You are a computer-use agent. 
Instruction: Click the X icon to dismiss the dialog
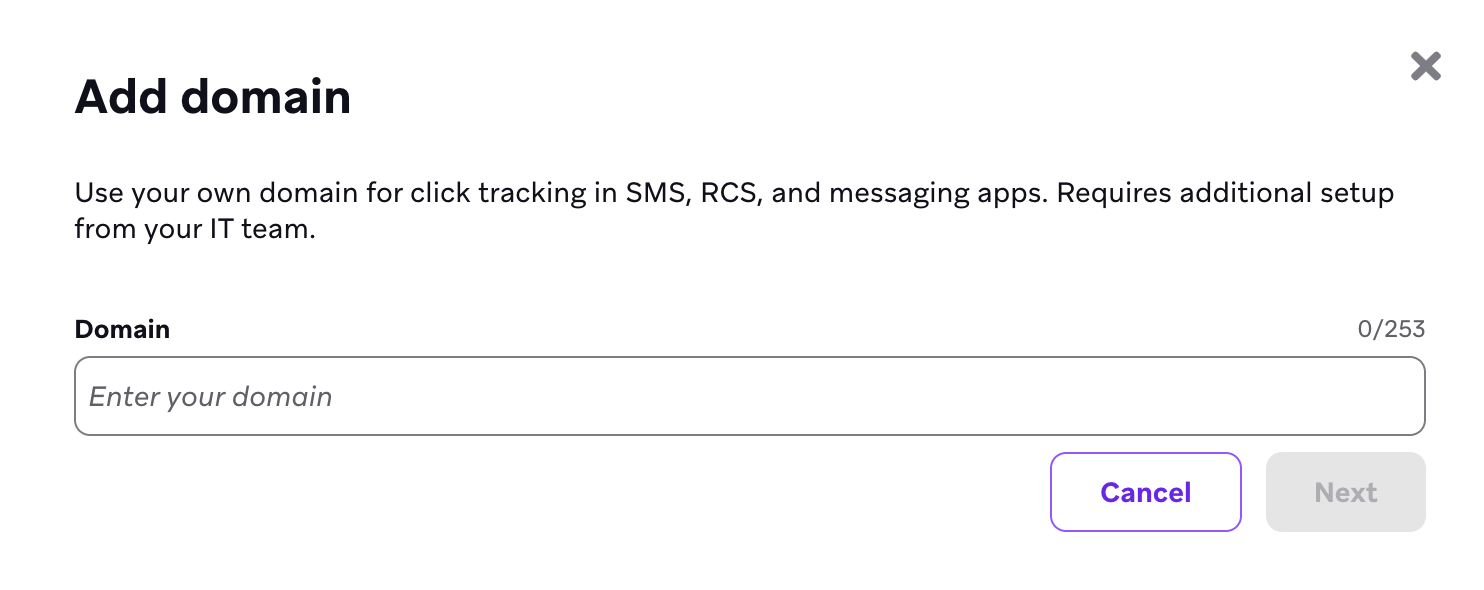[1424, 66]
